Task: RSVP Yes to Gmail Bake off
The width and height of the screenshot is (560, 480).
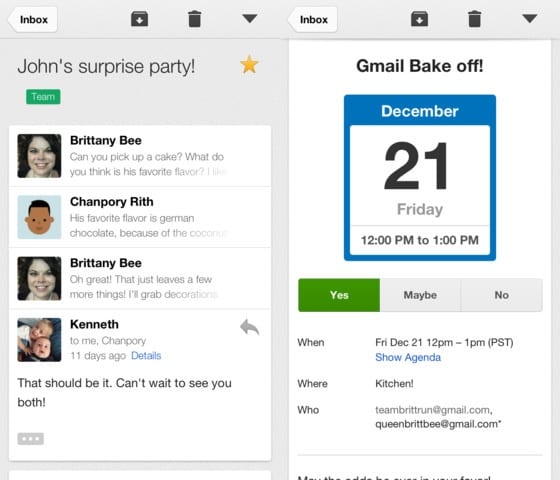Action: 339,295
